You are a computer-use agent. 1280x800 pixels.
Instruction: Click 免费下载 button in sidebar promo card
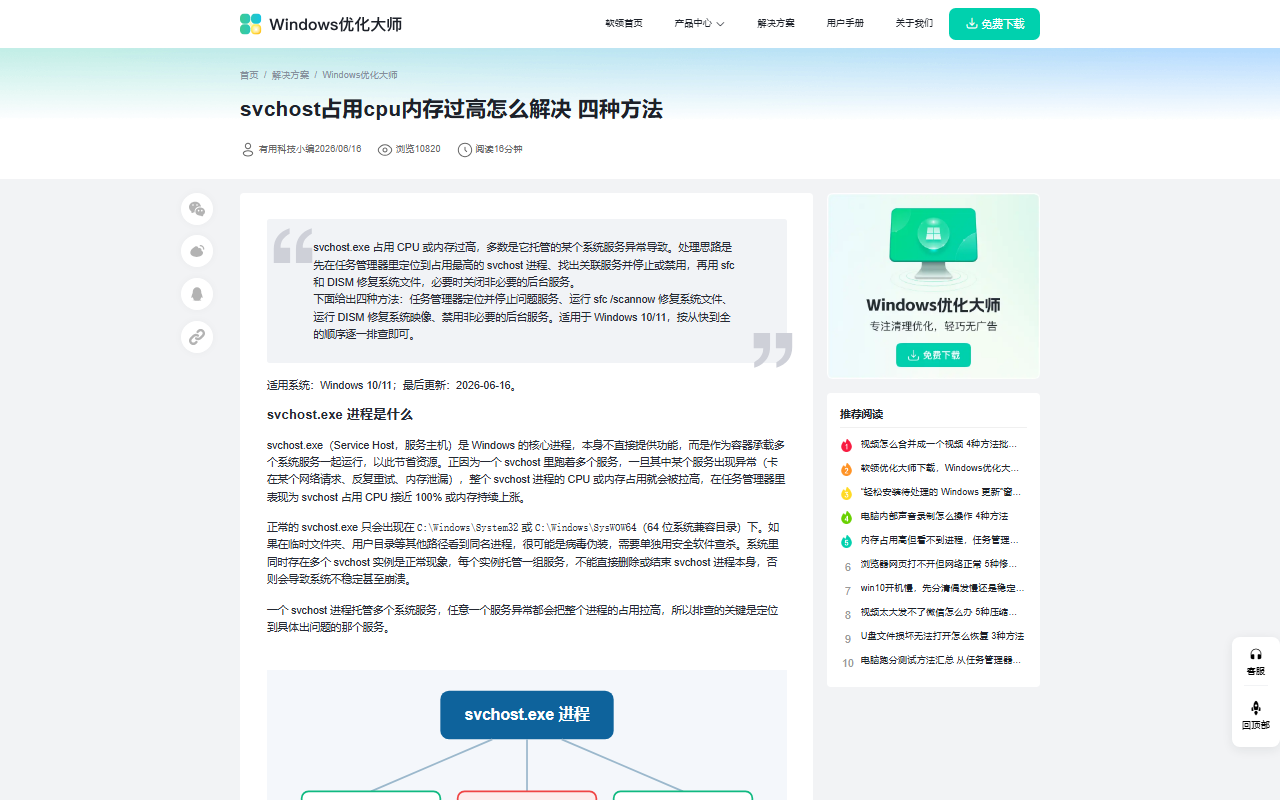coord(933,355)
